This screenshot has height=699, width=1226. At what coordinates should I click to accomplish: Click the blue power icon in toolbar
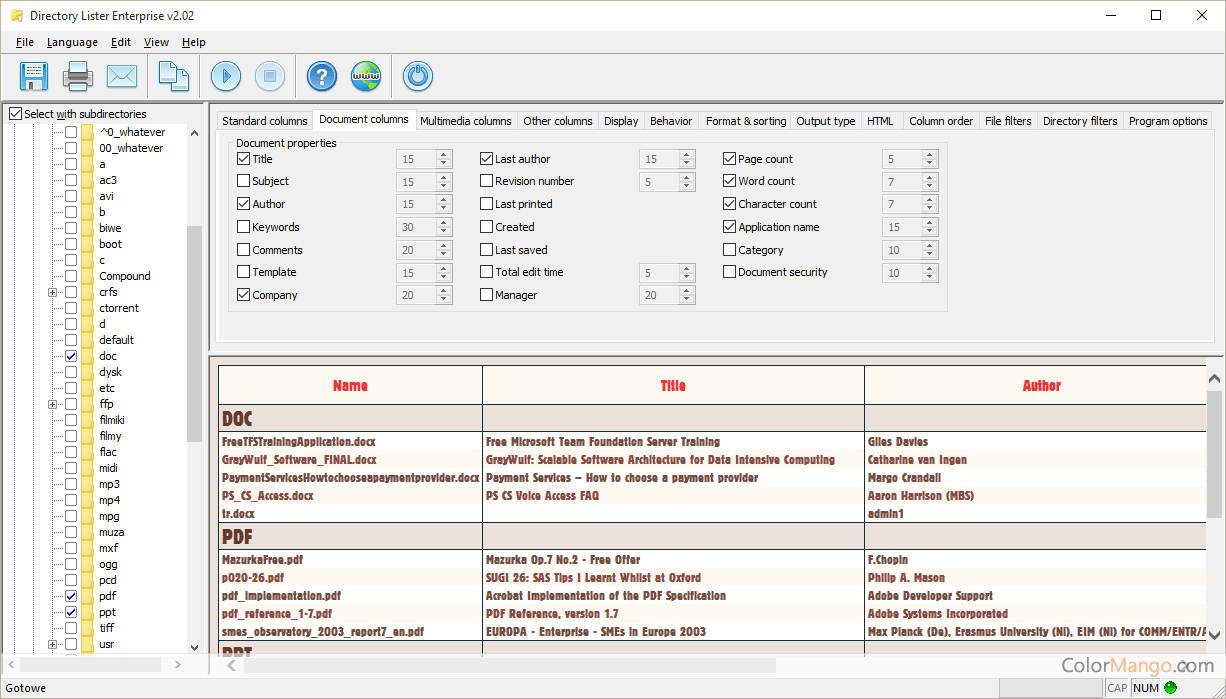point(417,76)
